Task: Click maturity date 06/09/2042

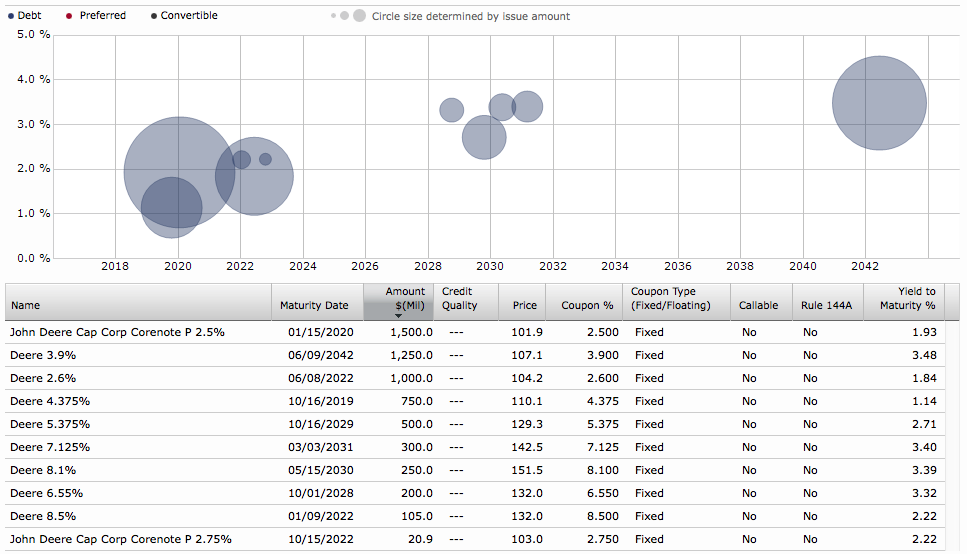Action: click(321, 355)
